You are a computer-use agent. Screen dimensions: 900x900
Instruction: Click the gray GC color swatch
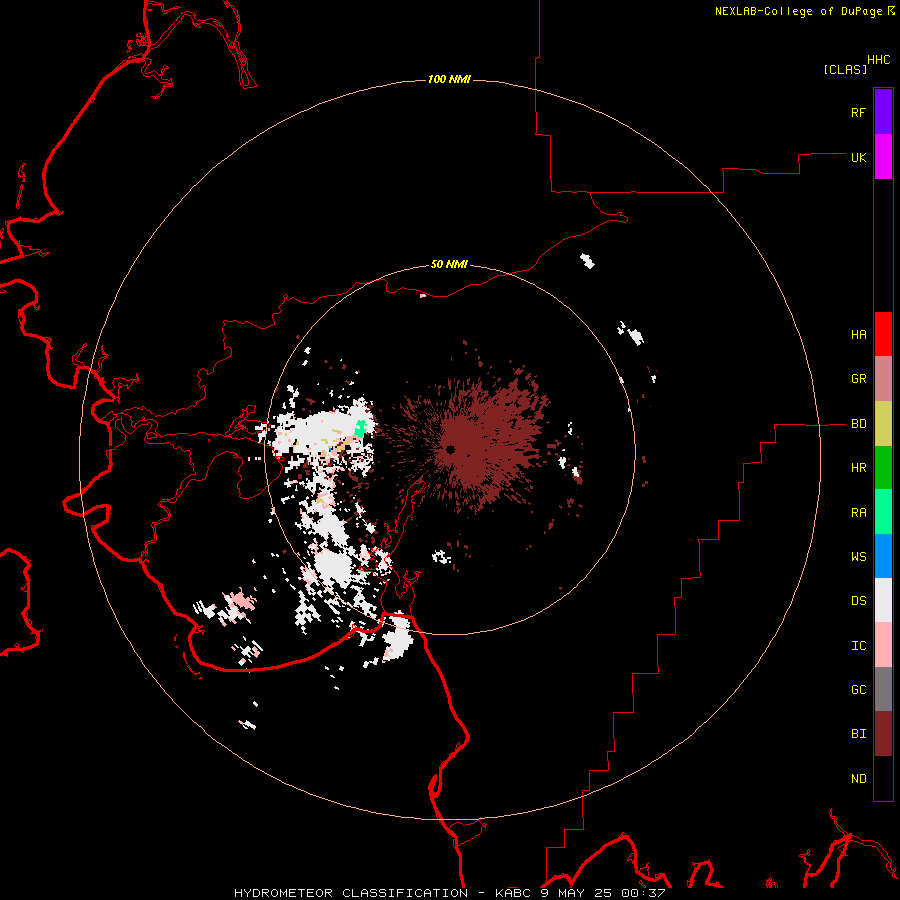(883, 689)
